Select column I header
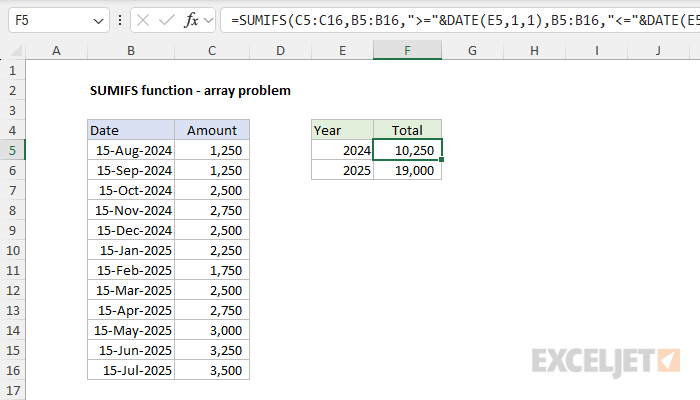Viewport: 700px width, 400px height. (596, 50)
